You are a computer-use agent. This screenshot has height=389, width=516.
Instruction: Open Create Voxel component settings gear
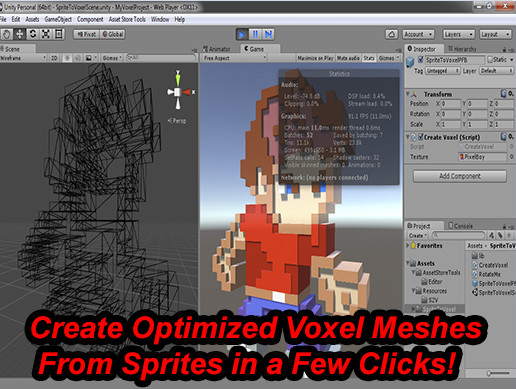pyautogui.click(x=511, y=137)
